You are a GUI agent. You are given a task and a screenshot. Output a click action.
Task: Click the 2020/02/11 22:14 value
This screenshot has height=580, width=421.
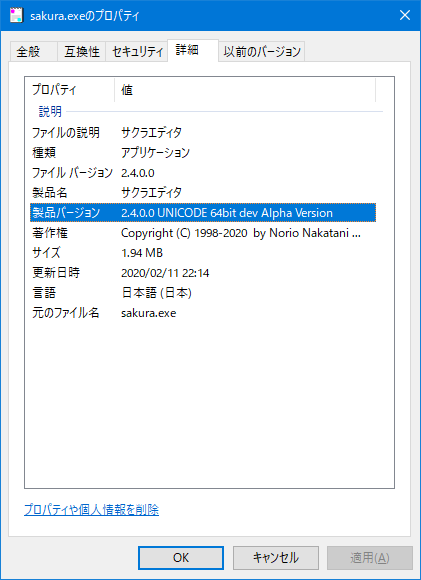(x=165, y=273)
